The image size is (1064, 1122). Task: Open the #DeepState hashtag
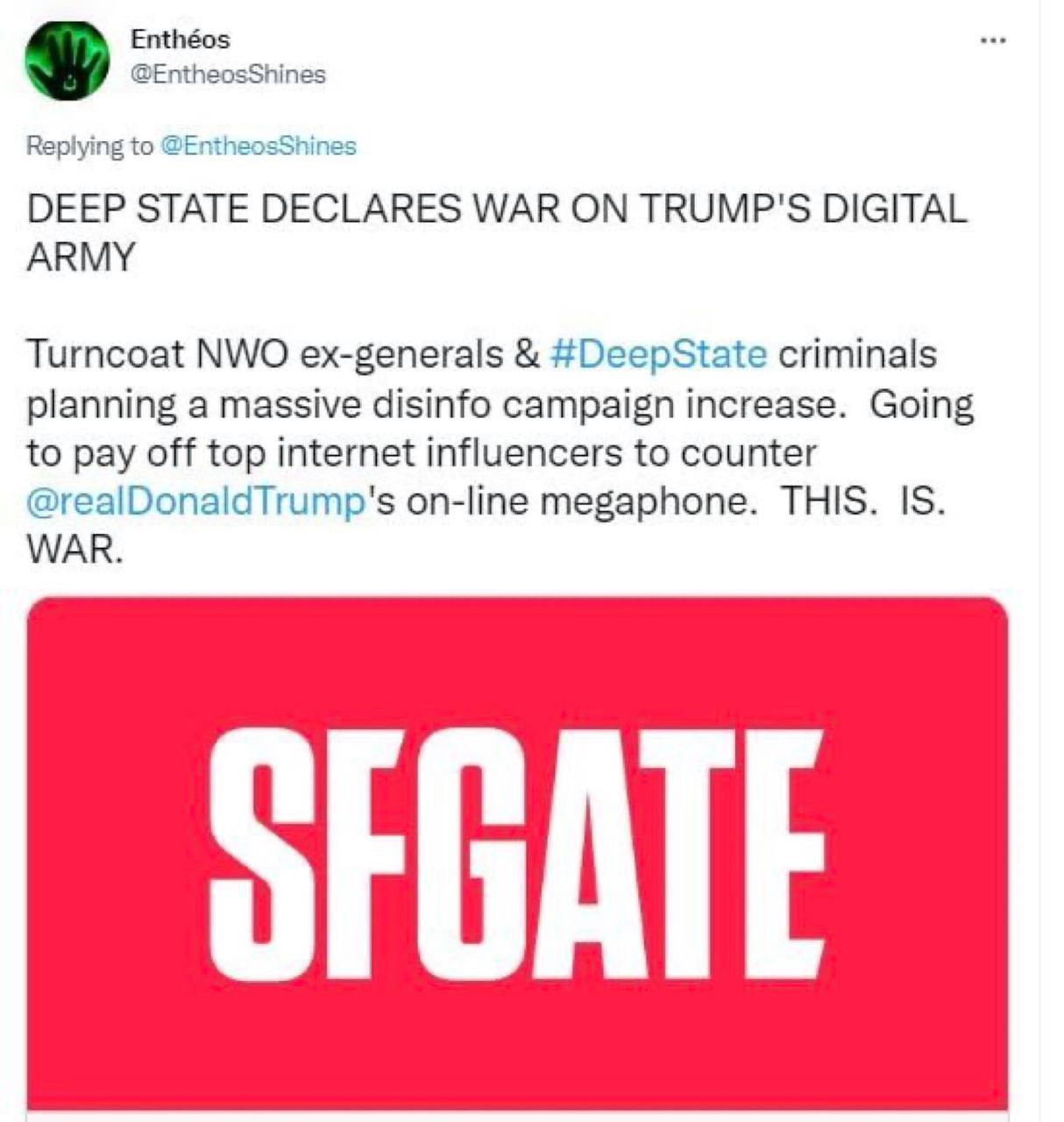point(659,354)
